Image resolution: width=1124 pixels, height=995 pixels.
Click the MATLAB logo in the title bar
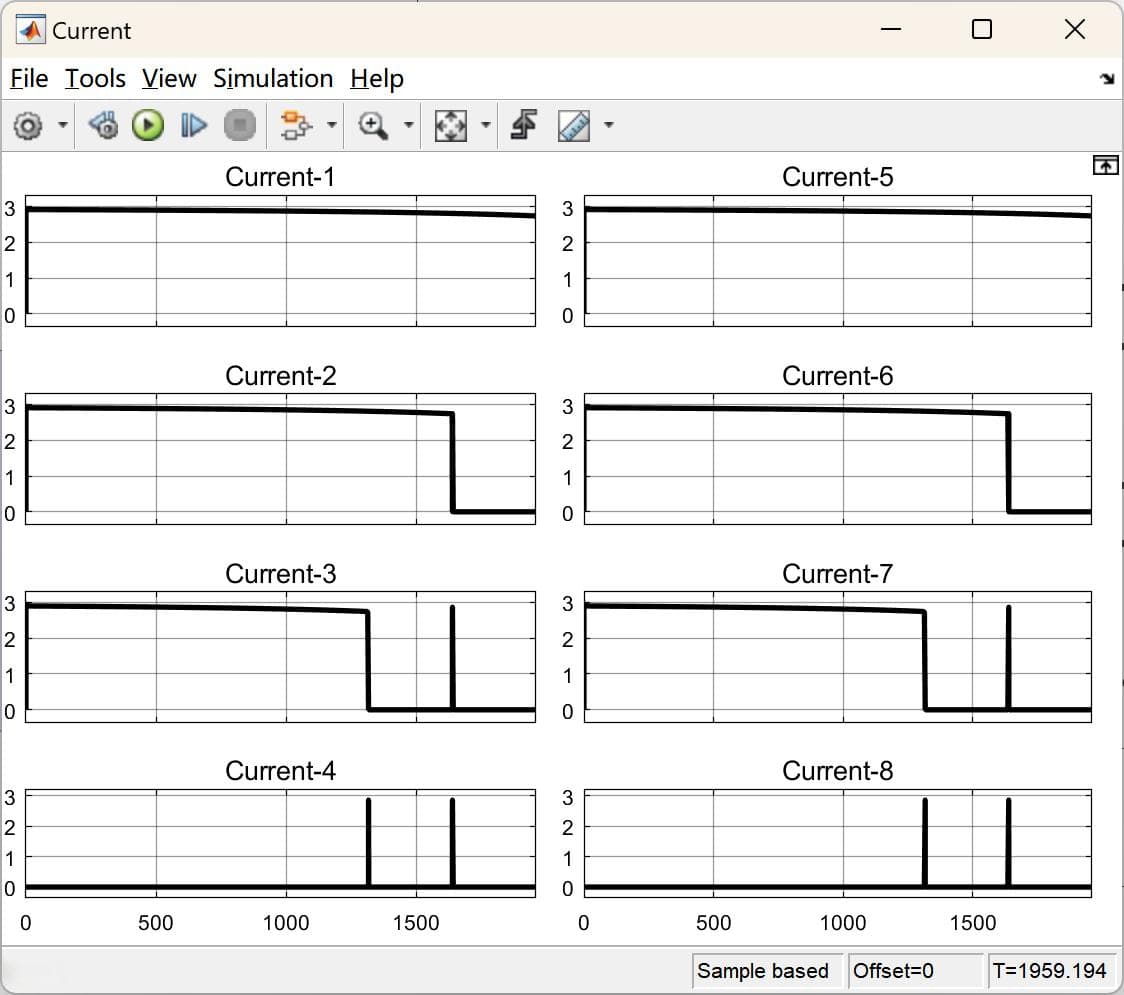tap(30, 30)
